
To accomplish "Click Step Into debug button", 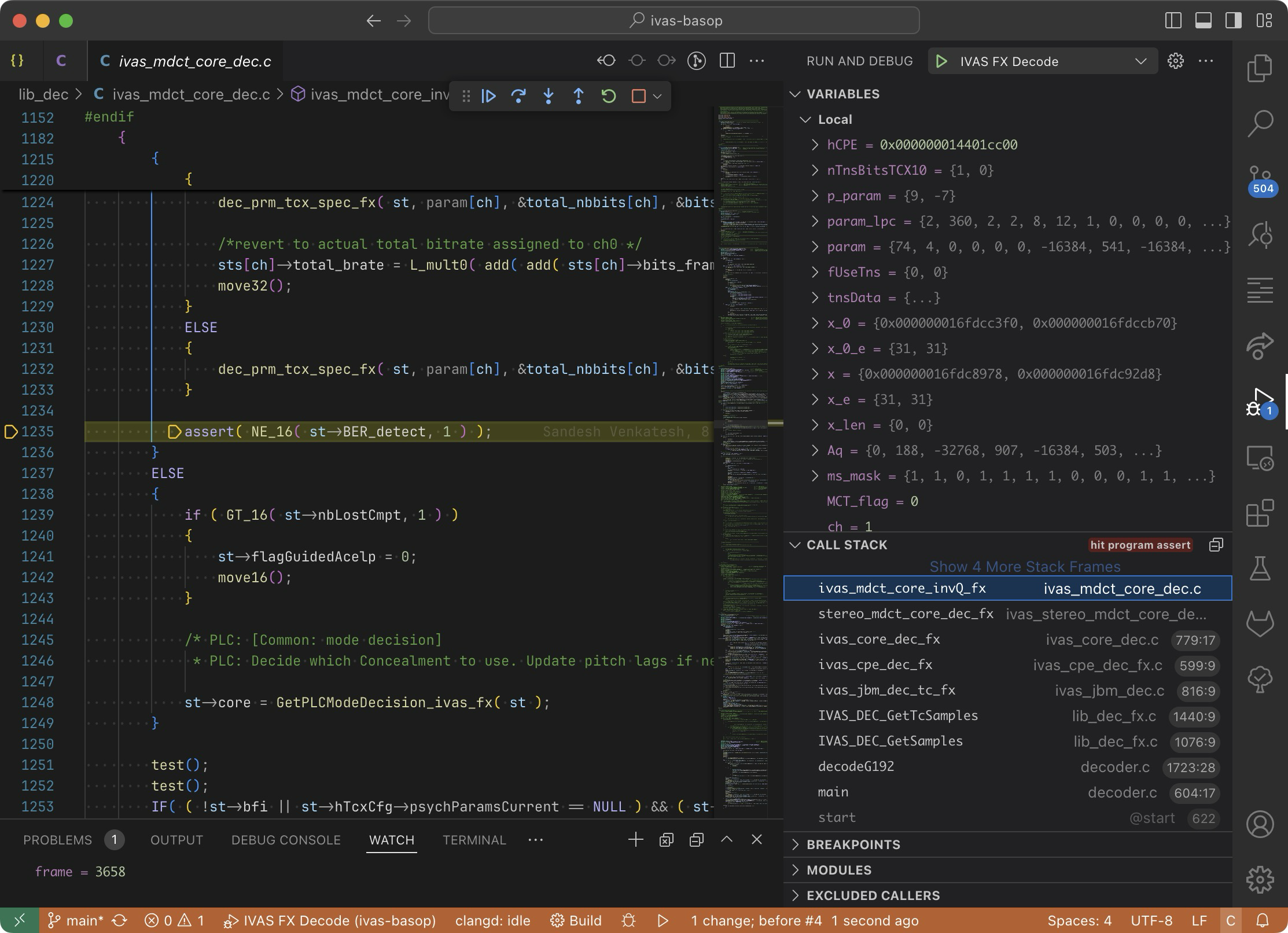I will (x=549, y=95).
